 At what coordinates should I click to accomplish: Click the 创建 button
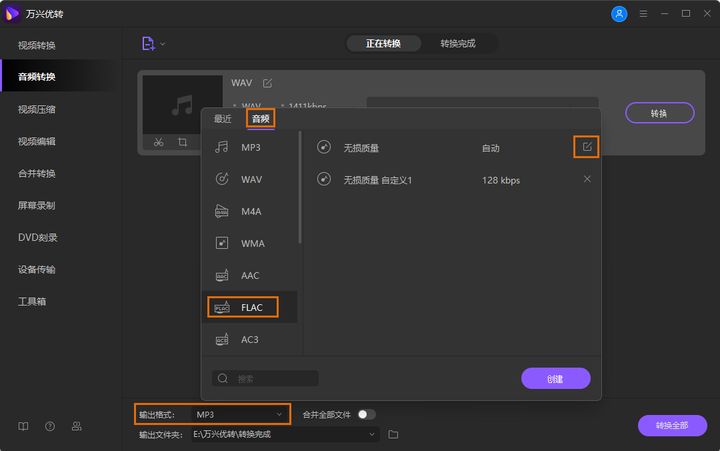coord(556,378)
